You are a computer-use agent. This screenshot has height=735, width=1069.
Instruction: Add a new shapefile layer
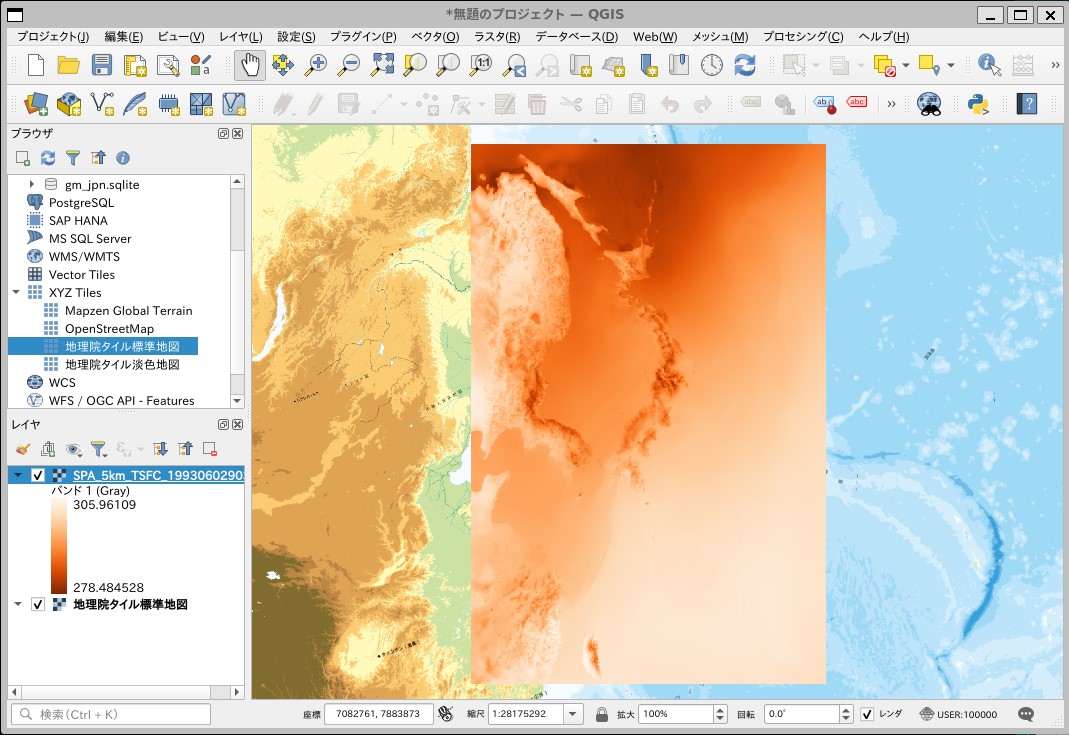102,104
